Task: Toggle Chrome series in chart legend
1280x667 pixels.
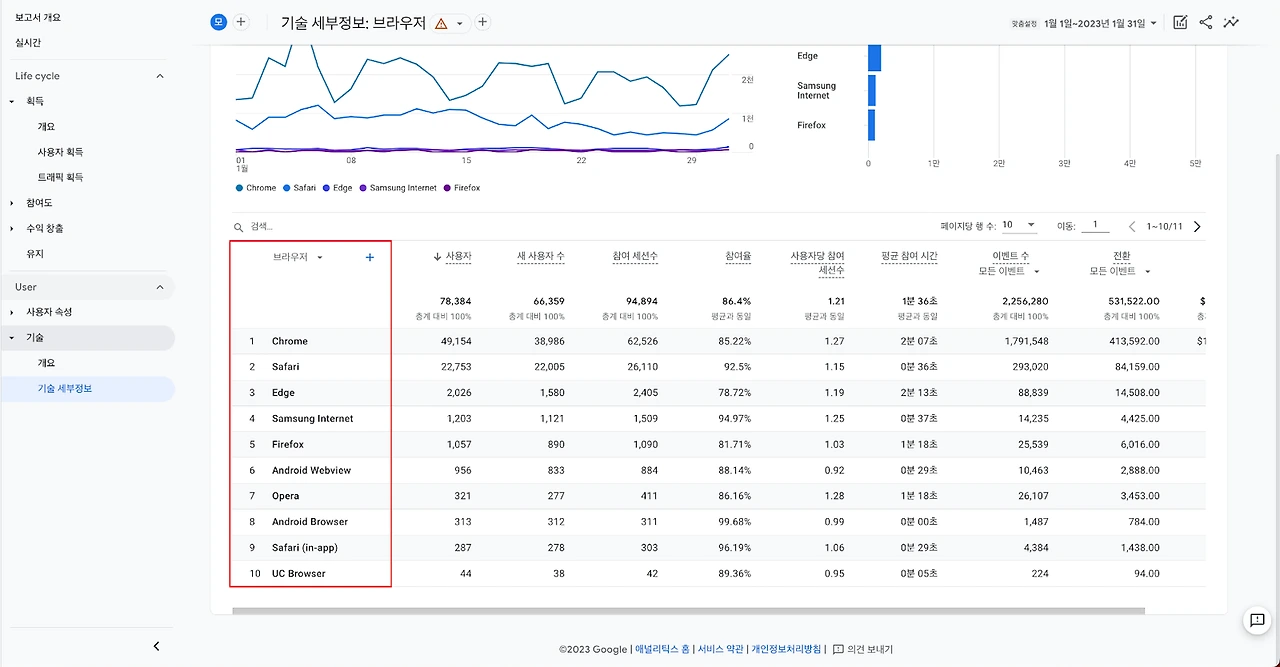Action: [256, 188]
